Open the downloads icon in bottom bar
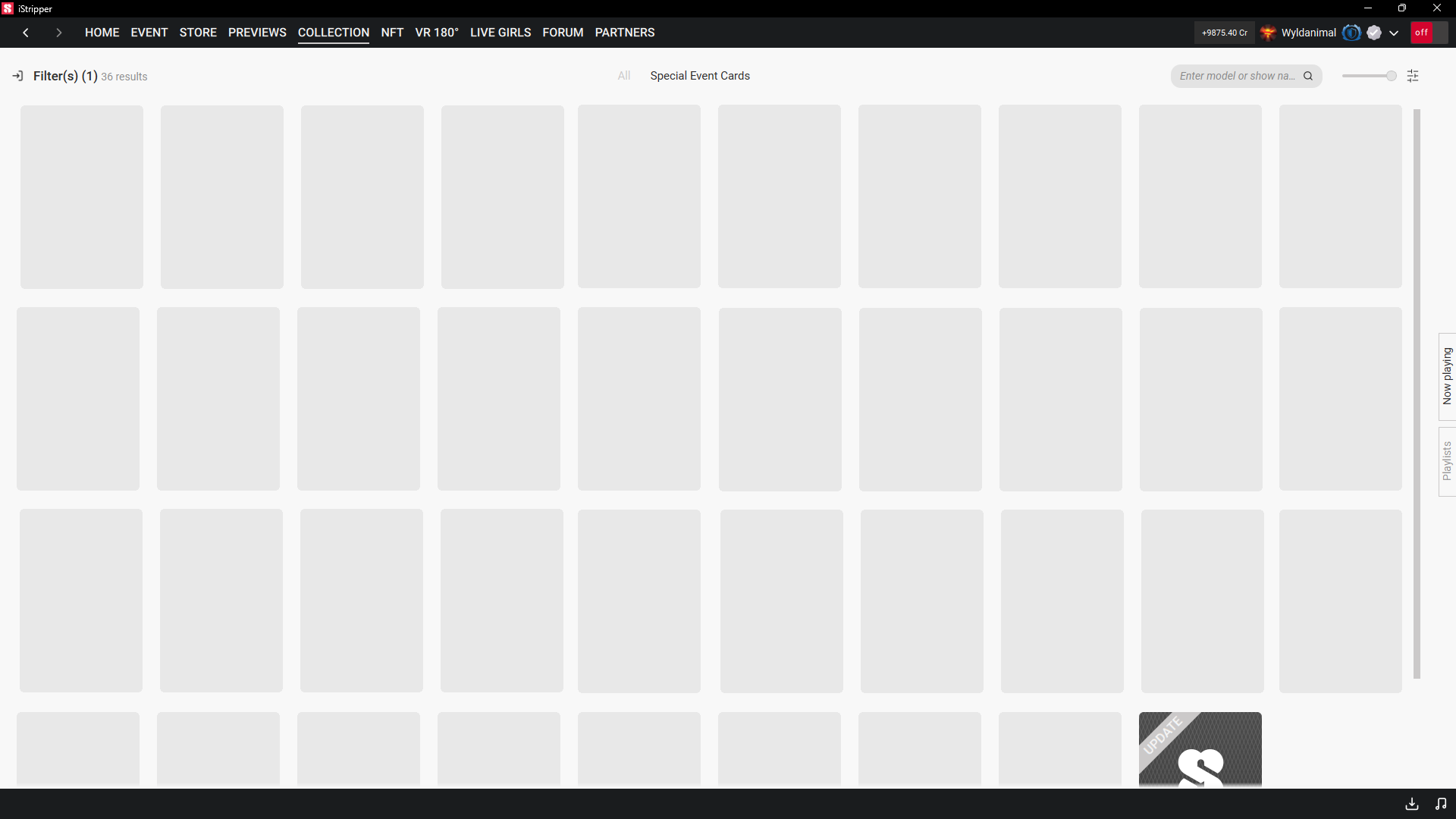 1411,804
